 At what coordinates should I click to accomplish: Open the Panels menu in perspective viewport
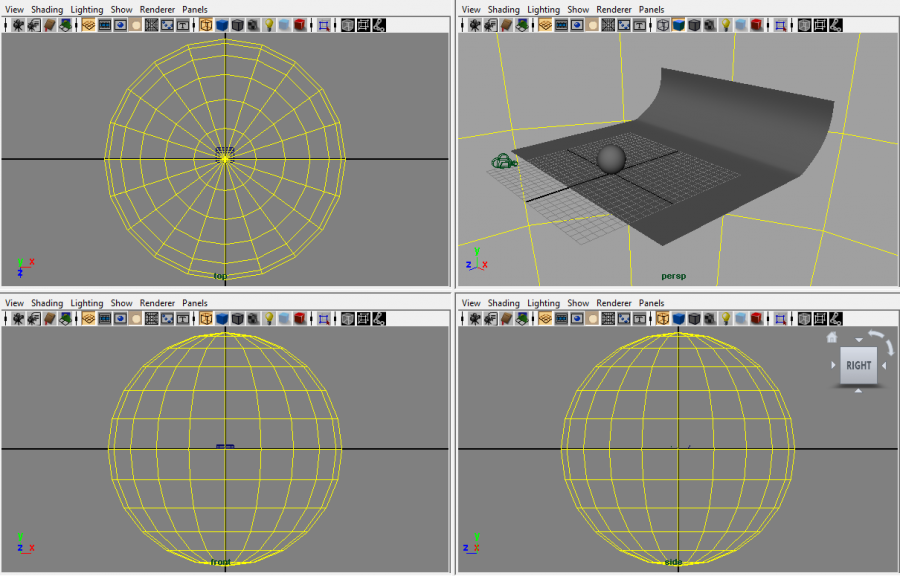(x=651, y=9)
